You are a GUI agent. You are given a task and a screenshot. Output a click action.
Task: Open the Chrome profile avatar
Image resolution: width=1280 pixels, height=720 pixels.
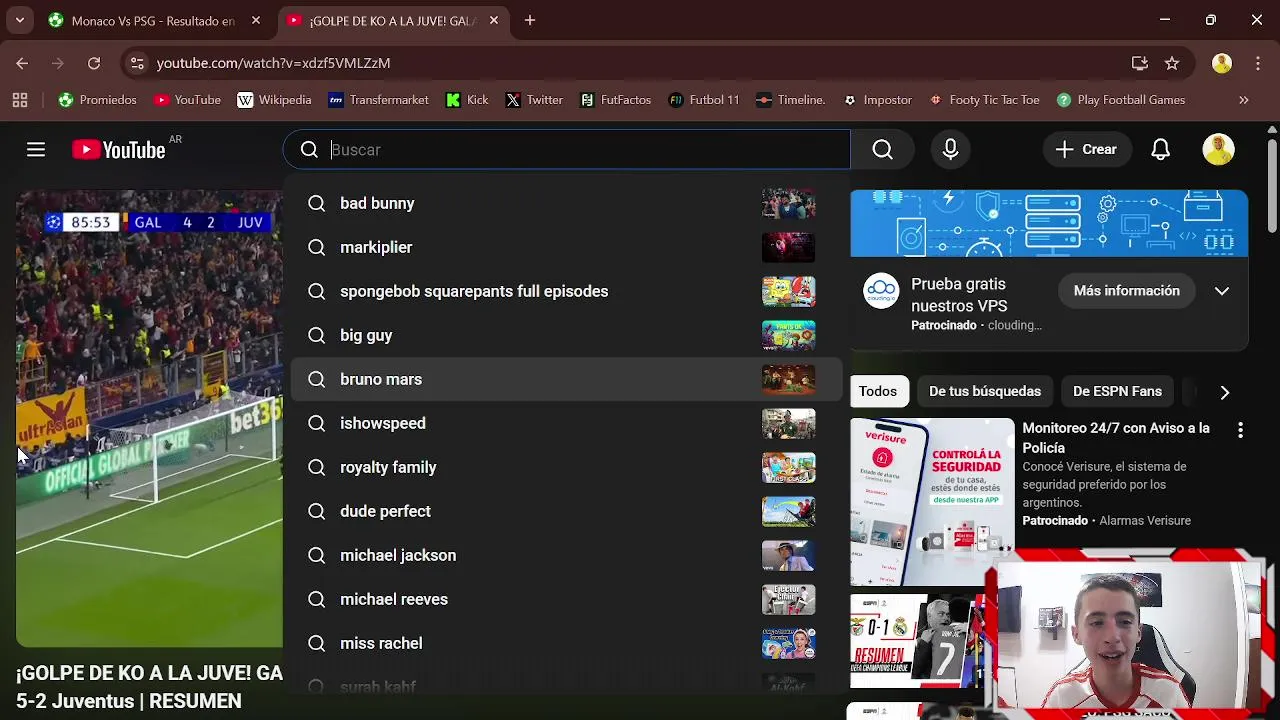(1222, 63)
